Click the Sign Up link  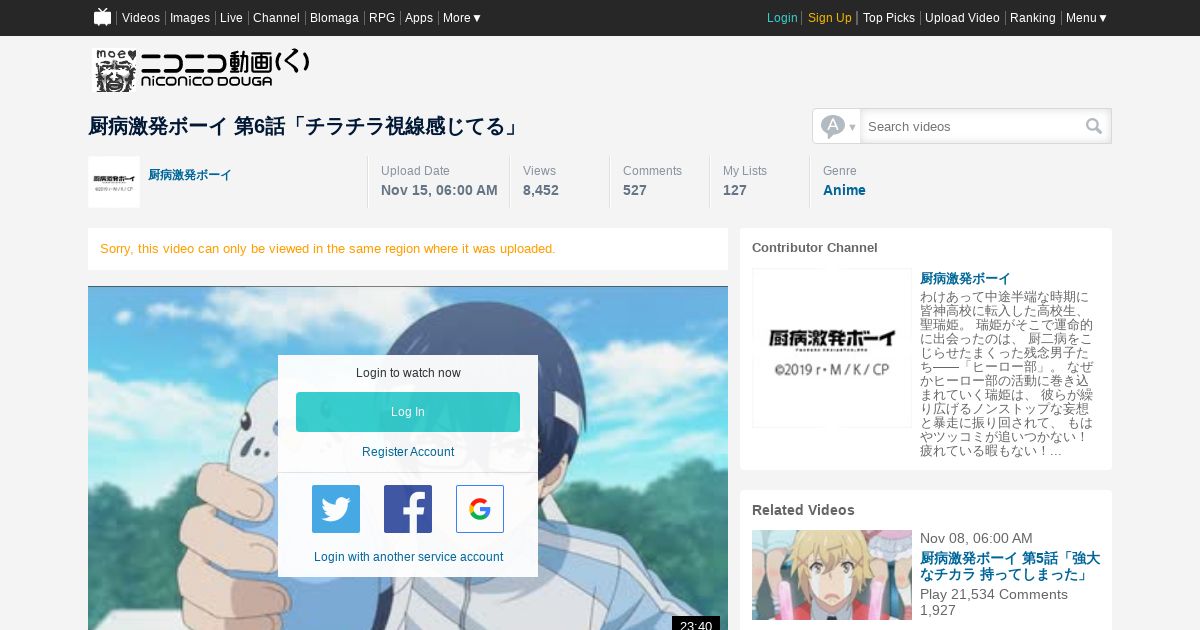point(830,18)
